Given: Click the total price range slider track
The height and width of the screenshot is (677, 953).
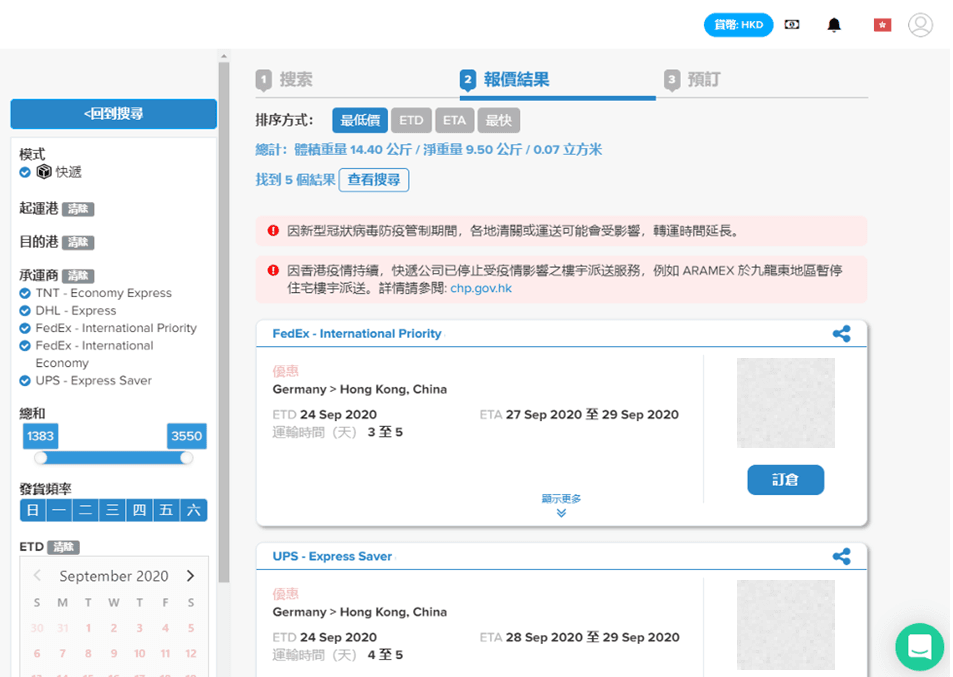Looking at the screenshot, I should (x=114, y=458).
